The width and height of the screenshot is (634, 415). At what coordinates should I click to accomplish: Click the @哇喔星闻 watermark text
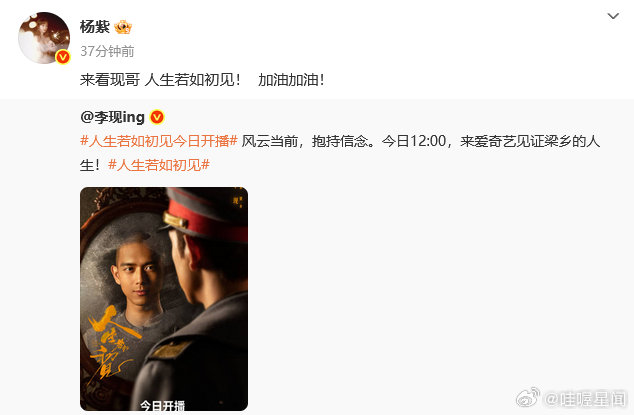(585, 399)
